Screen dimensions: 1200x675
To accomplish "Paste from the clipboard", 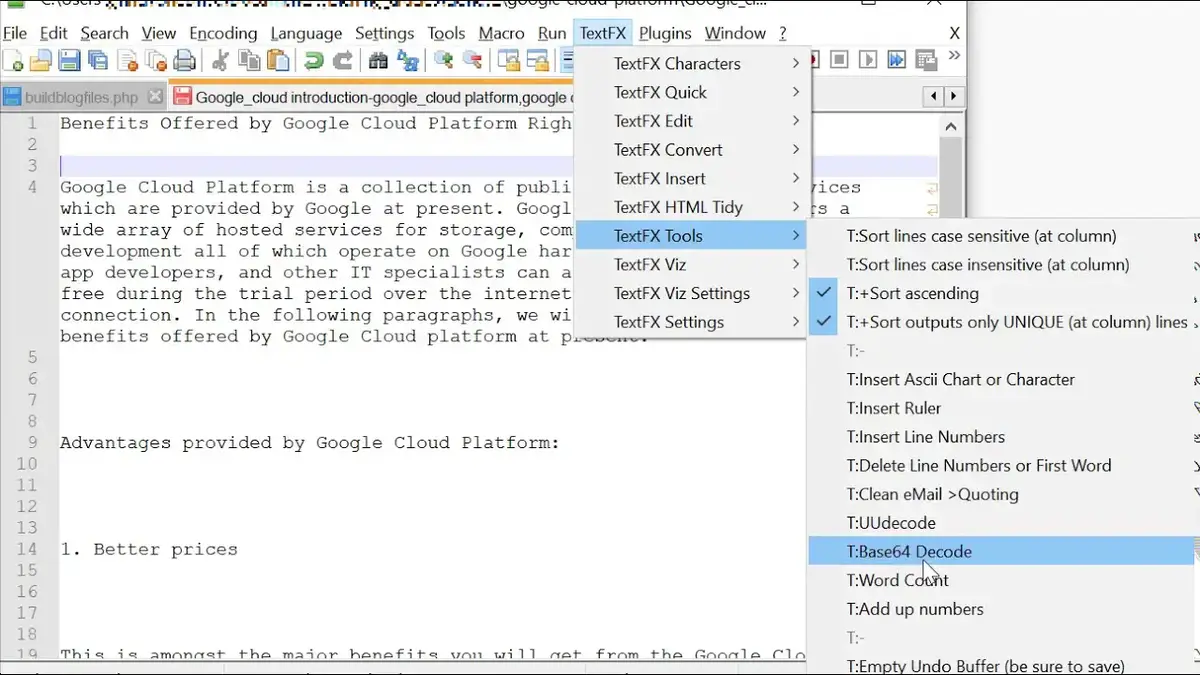I will tap(277, 62).
